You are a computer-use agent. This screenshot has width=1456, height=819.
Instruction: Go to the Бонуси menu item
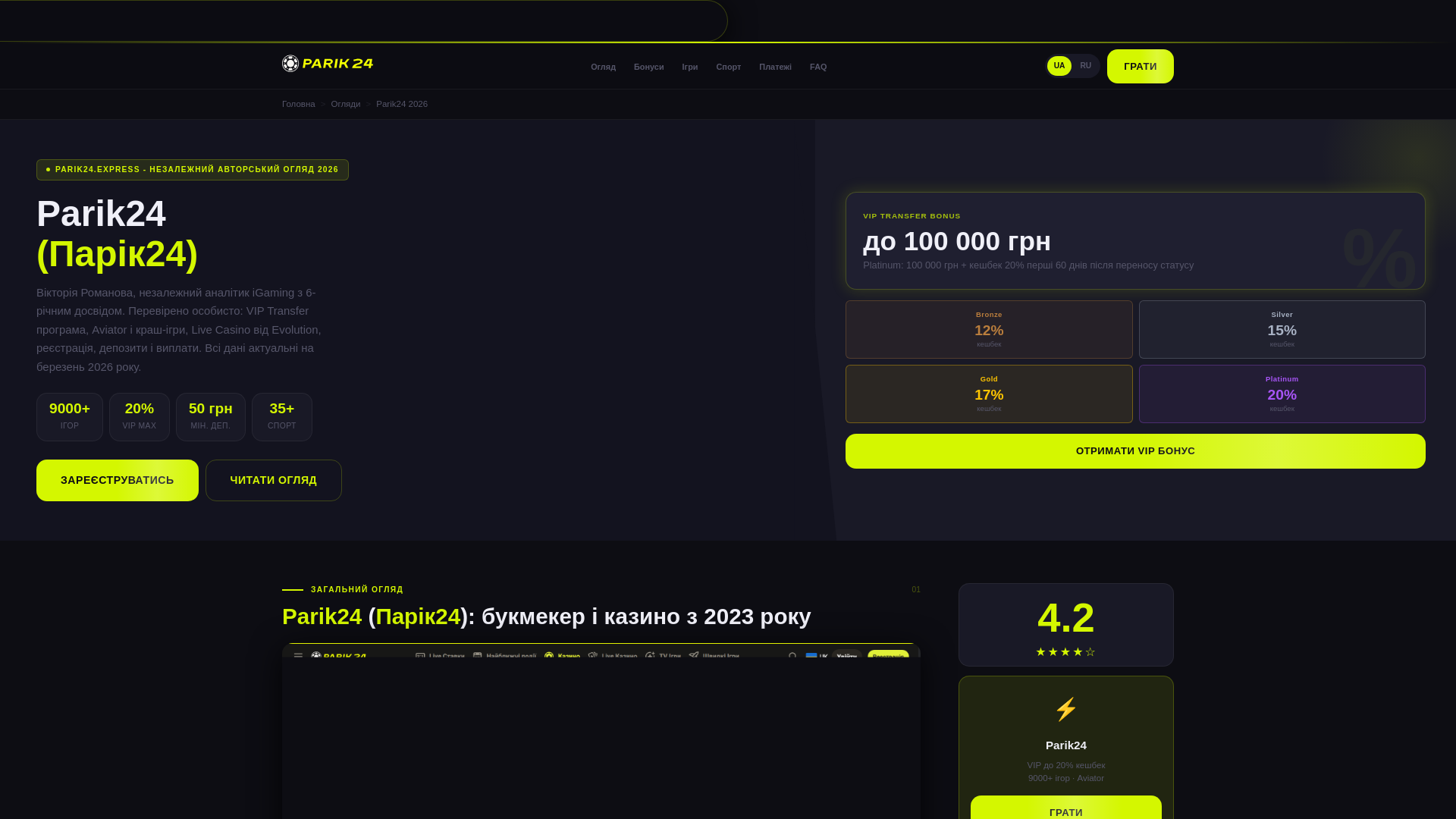tap(648, 67)
